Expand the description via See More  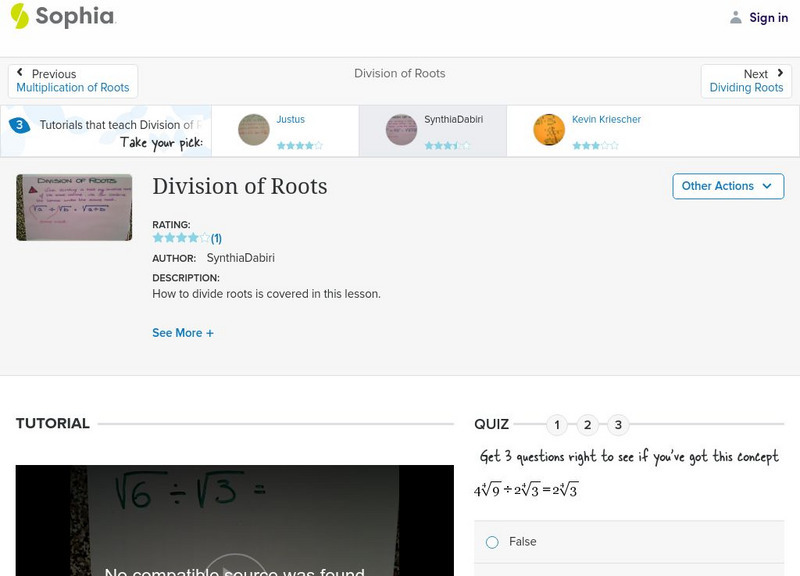183,332
